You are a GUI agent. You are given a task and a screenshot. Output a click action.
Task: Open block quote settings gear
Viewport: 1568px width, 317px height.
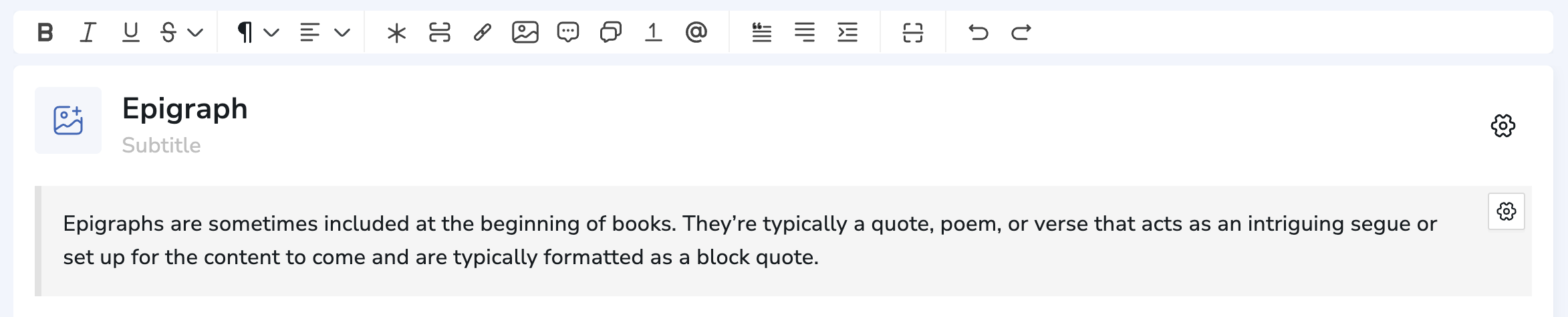coord(1506,211)
